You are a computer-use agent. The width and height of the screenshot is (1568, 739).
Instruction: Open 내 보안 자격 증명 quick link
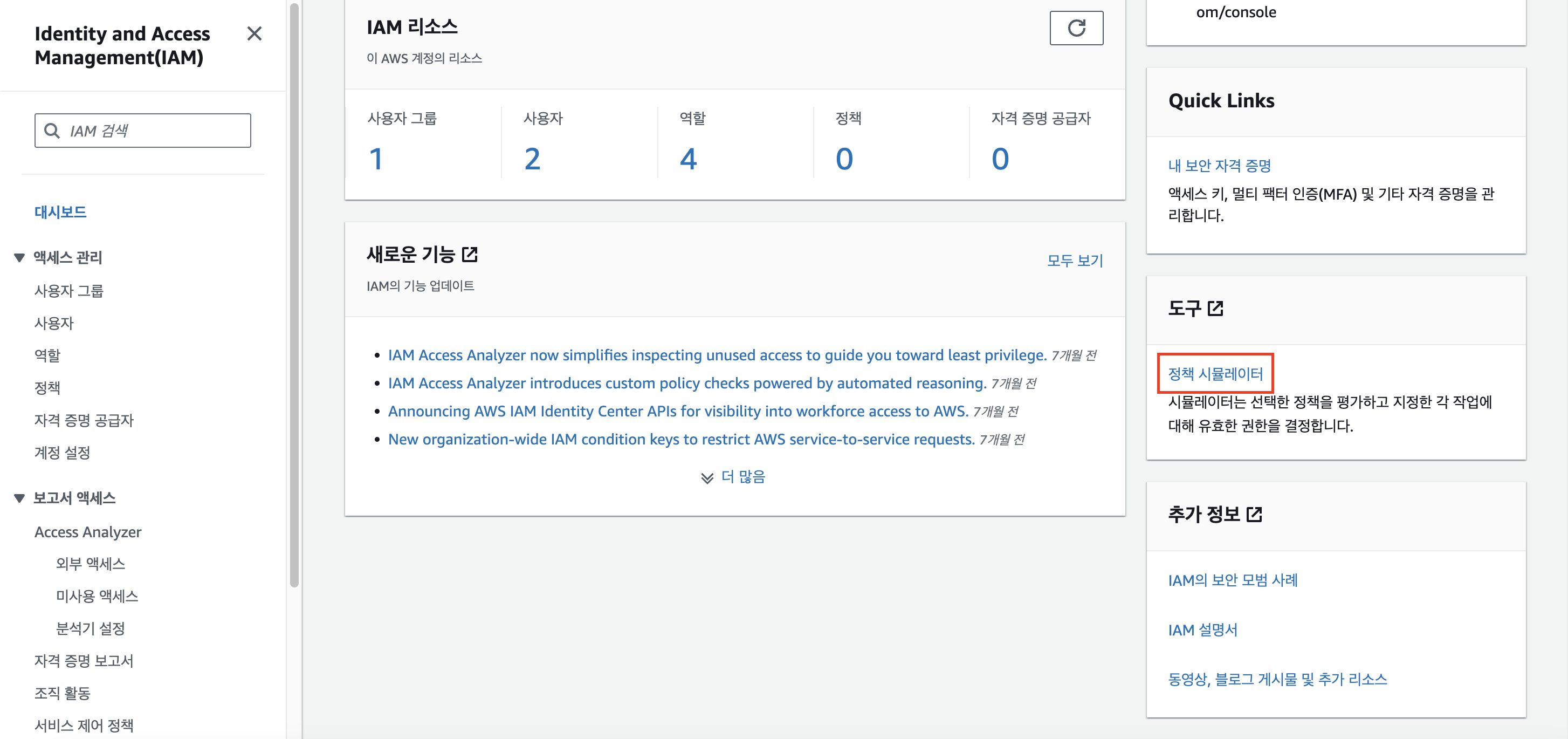(x=1219, y=166)
